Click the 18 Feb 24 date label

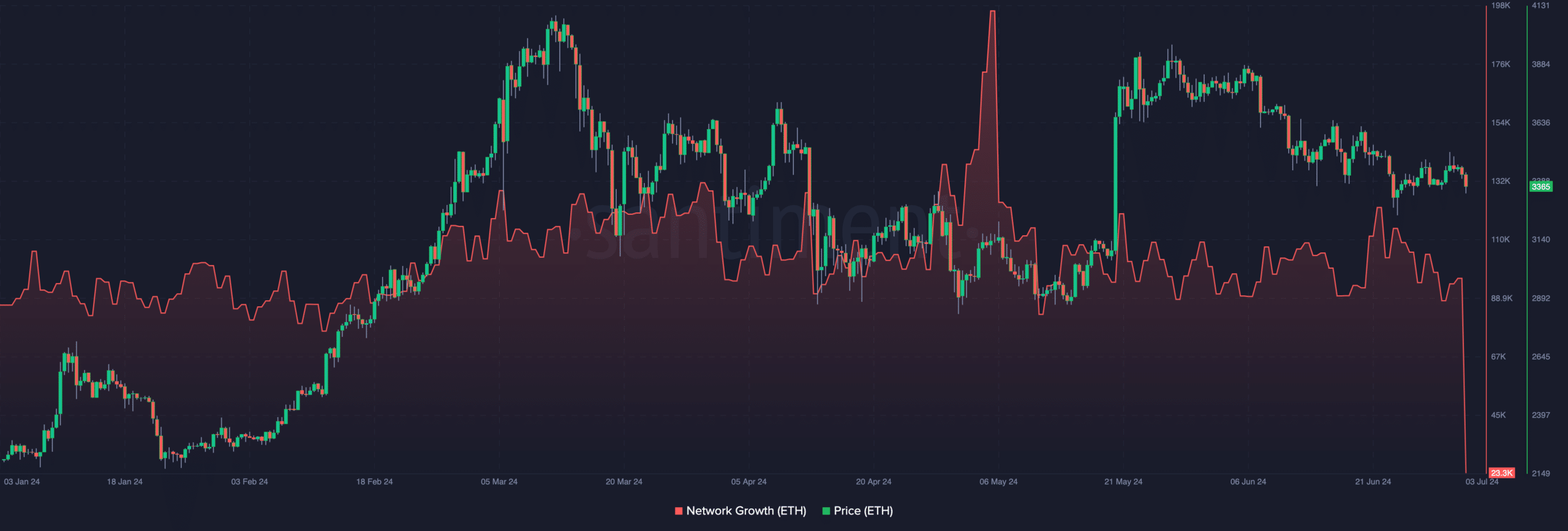pos(375,481)
